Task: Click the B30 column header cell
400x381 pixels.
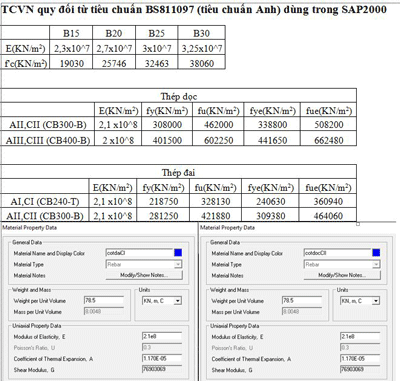Action: coord(201,33)
